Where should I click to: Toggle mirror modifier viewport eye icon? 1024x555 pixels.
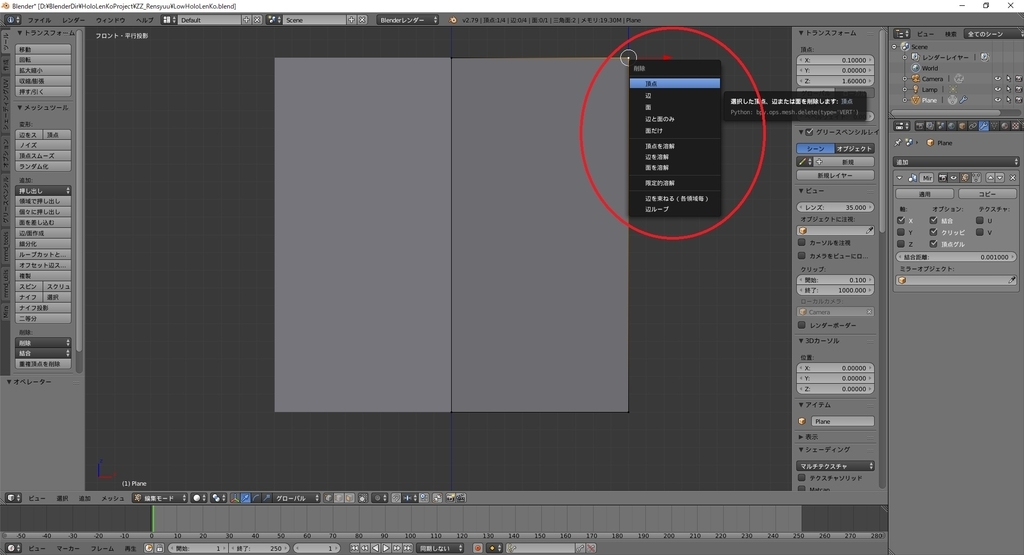click(953, 178)
